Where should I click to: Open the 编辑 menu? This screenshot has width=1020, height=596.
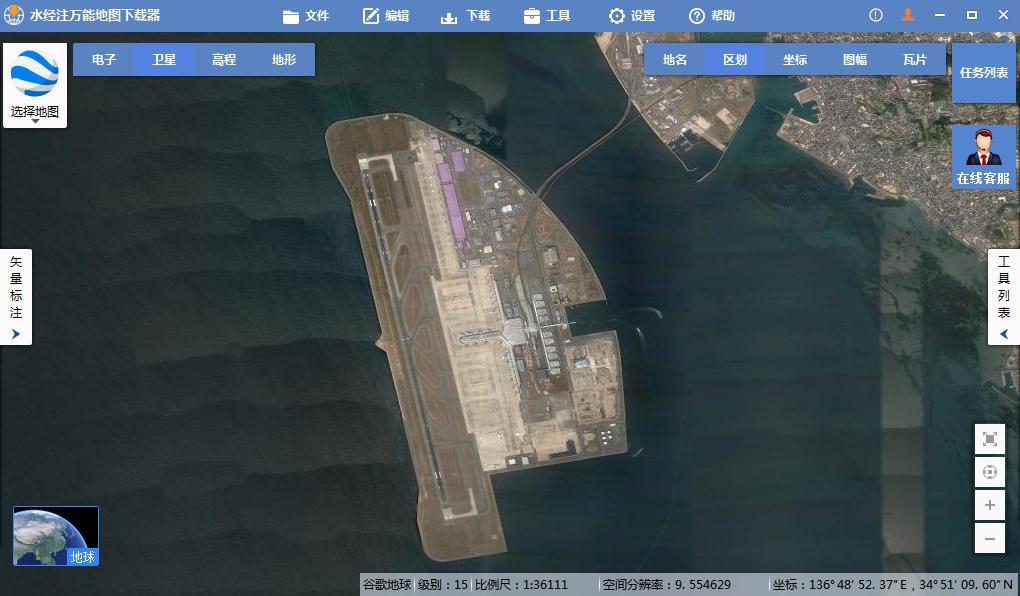coord(386,16)
